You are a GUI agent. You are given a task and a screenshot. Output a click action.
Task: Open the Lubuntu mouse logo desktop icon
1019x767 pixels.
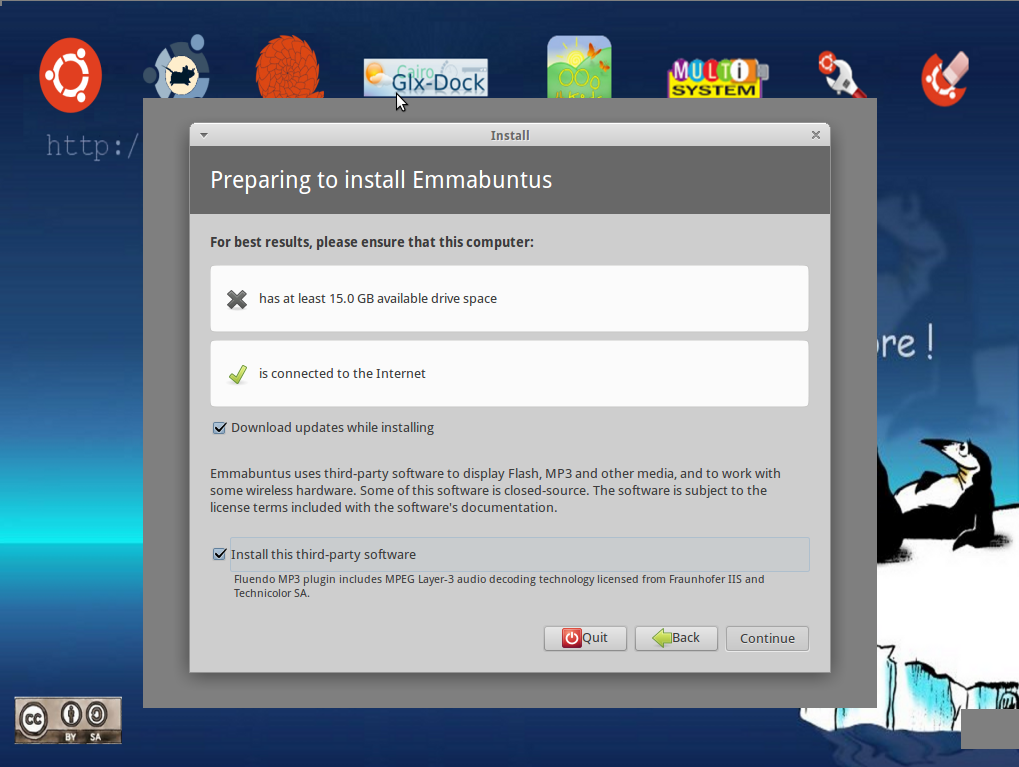point(177,67)
